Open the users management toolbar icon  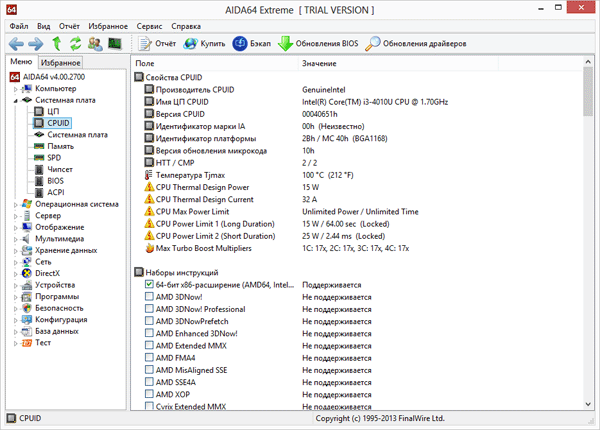95,44
